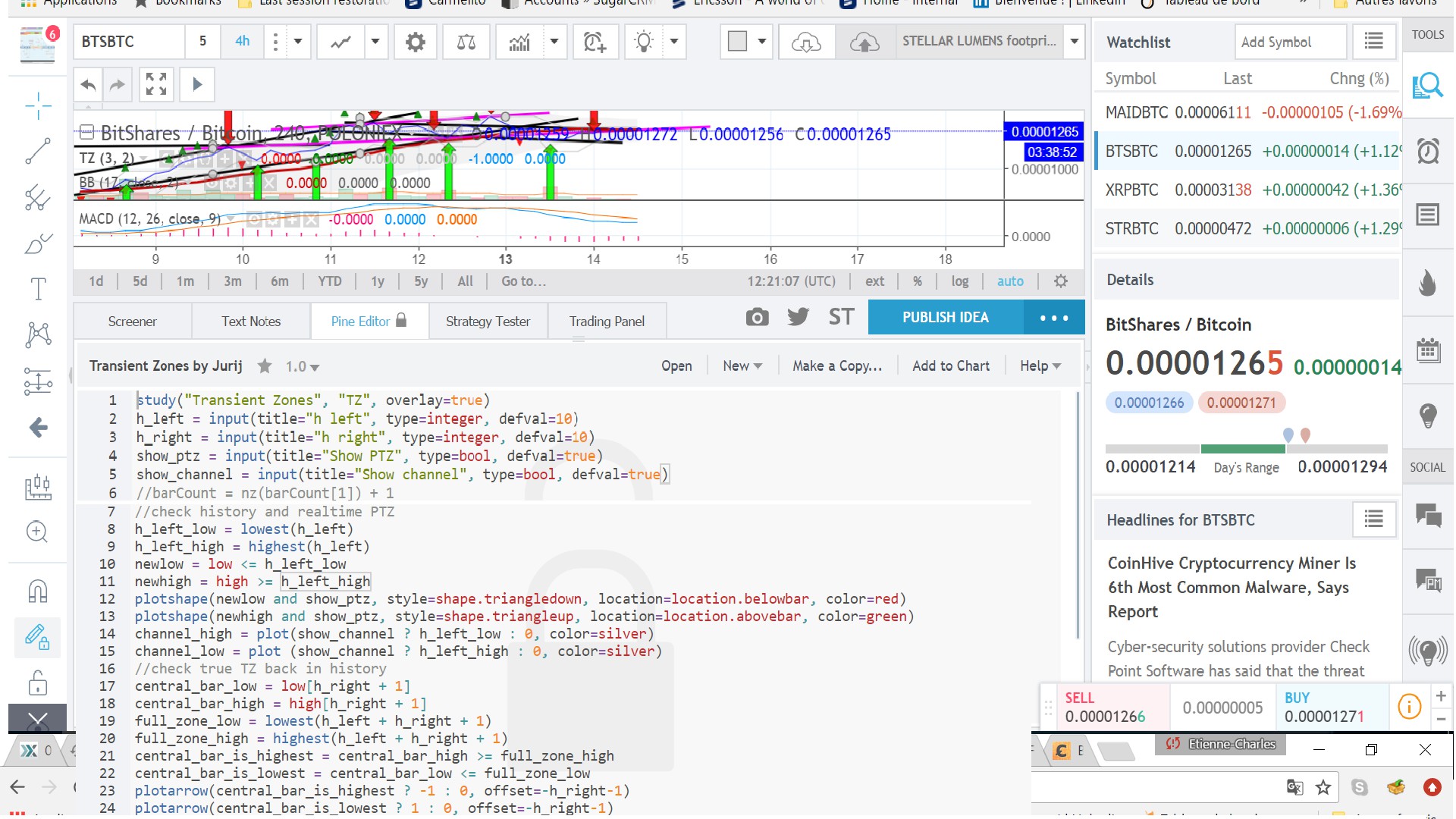
Task: Open the Indicators chart icon
Action: [519, 42]
